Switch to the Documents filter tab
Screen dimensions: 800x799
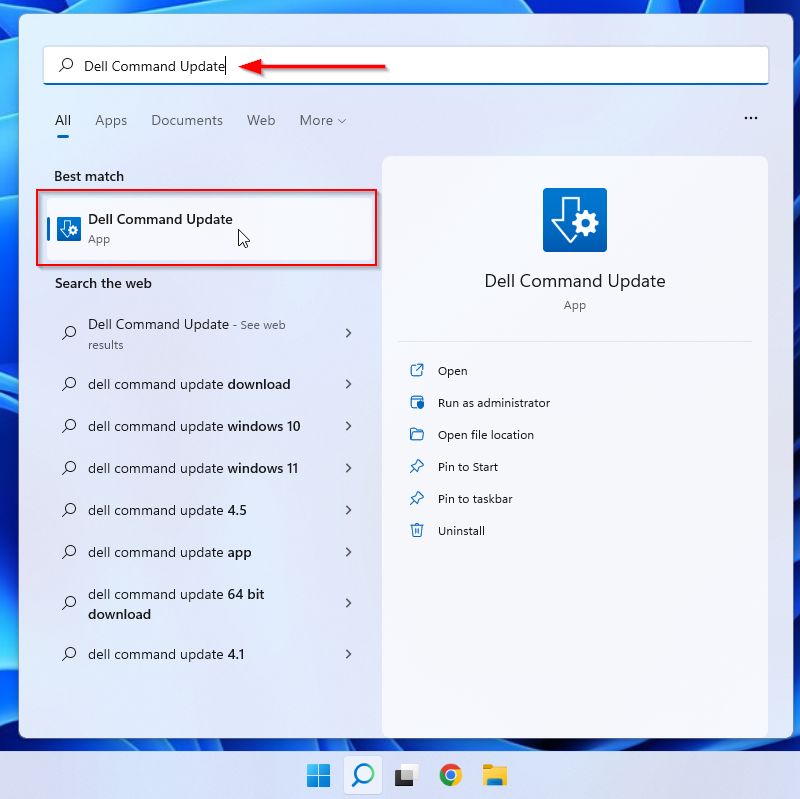tap(187, 120)
